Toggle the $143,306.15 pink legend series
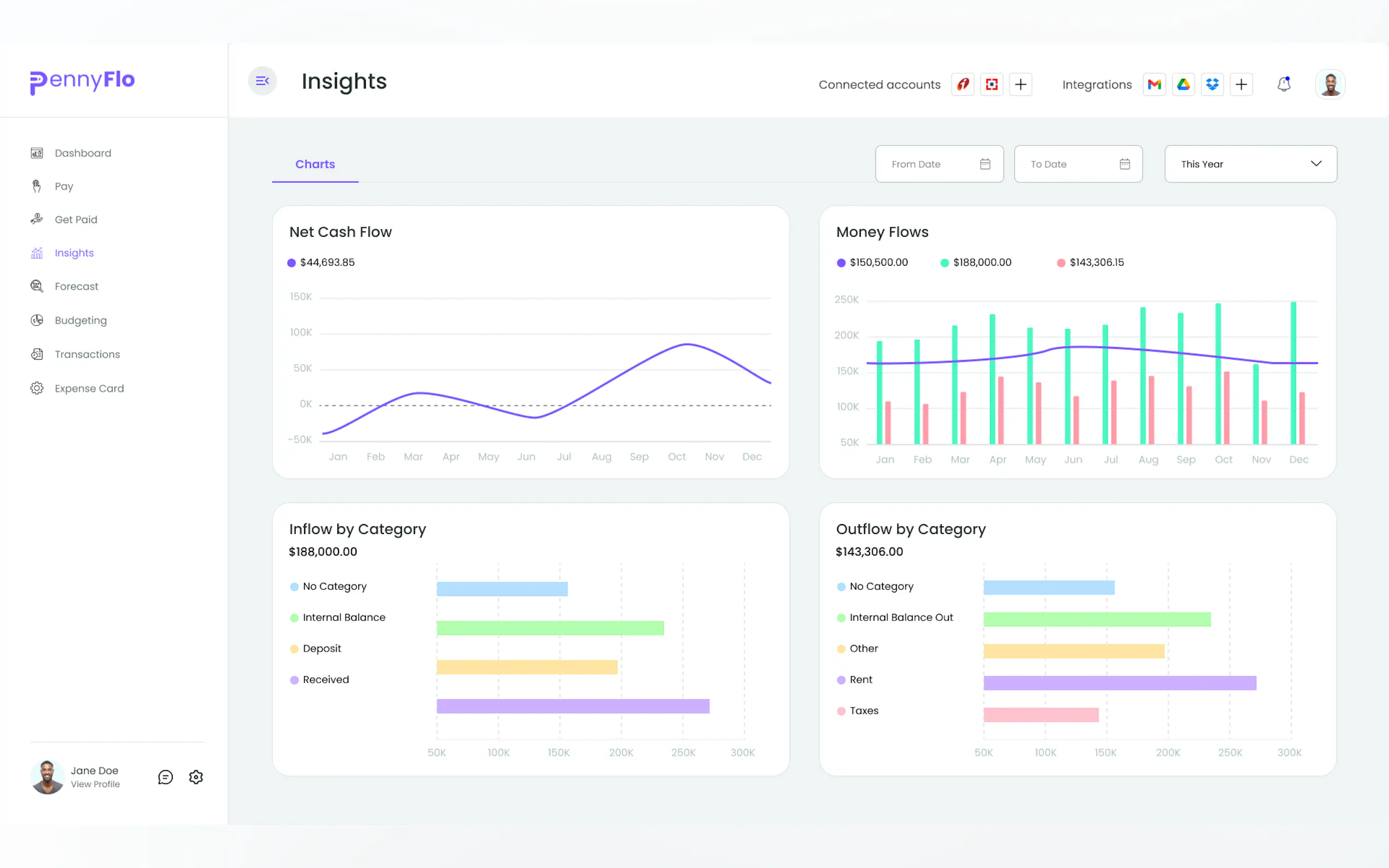Screen dimensions: 1389x868 [1090, 262]
